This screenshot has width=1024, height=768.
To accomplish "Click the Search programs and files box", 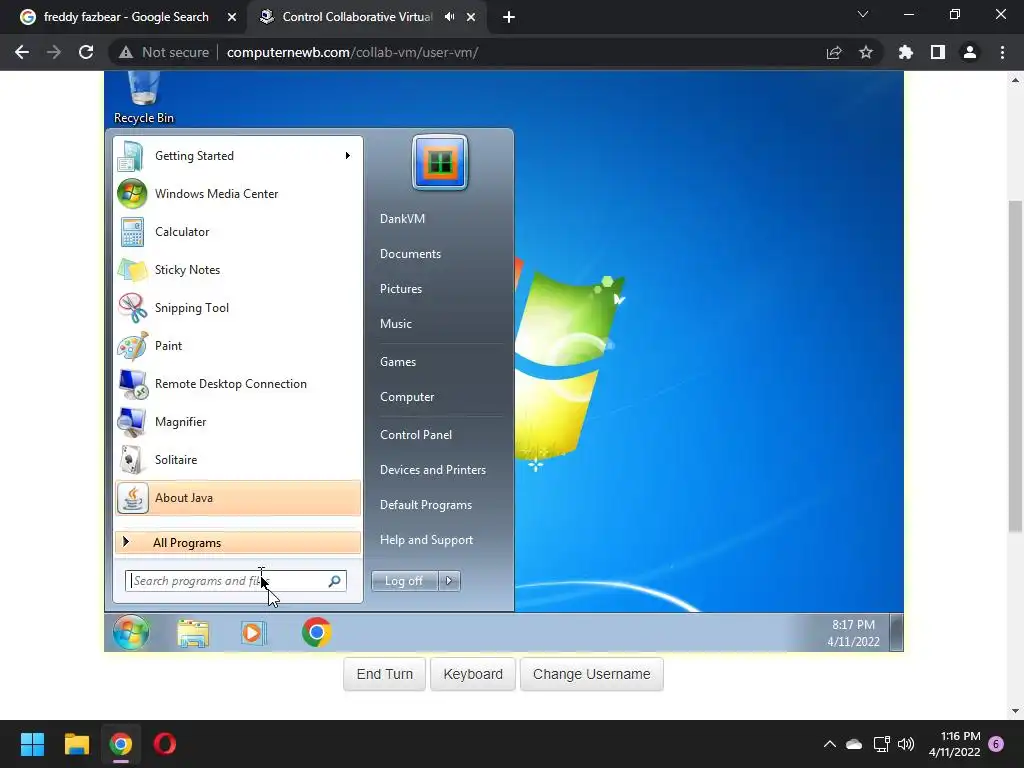I will (235, 581).
